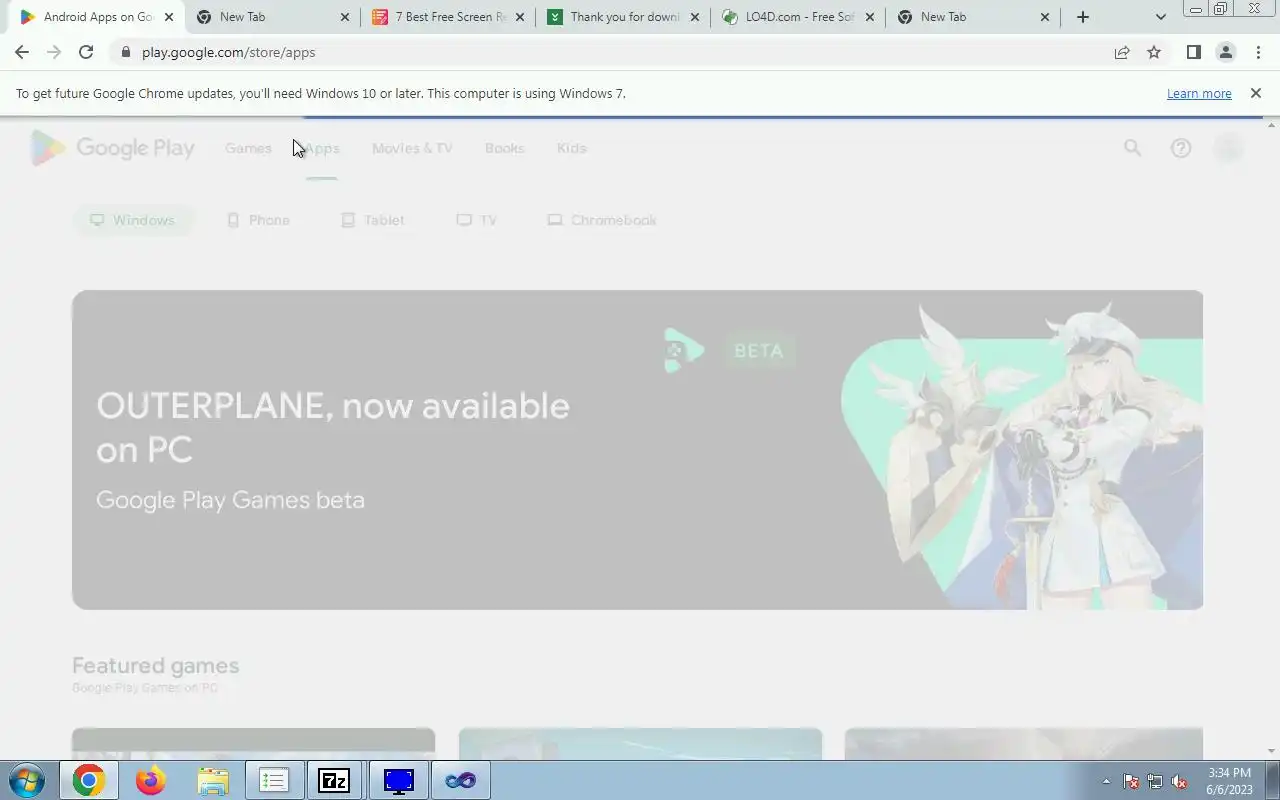Launch Firefox from the taskbar

[x=151, y=780]
